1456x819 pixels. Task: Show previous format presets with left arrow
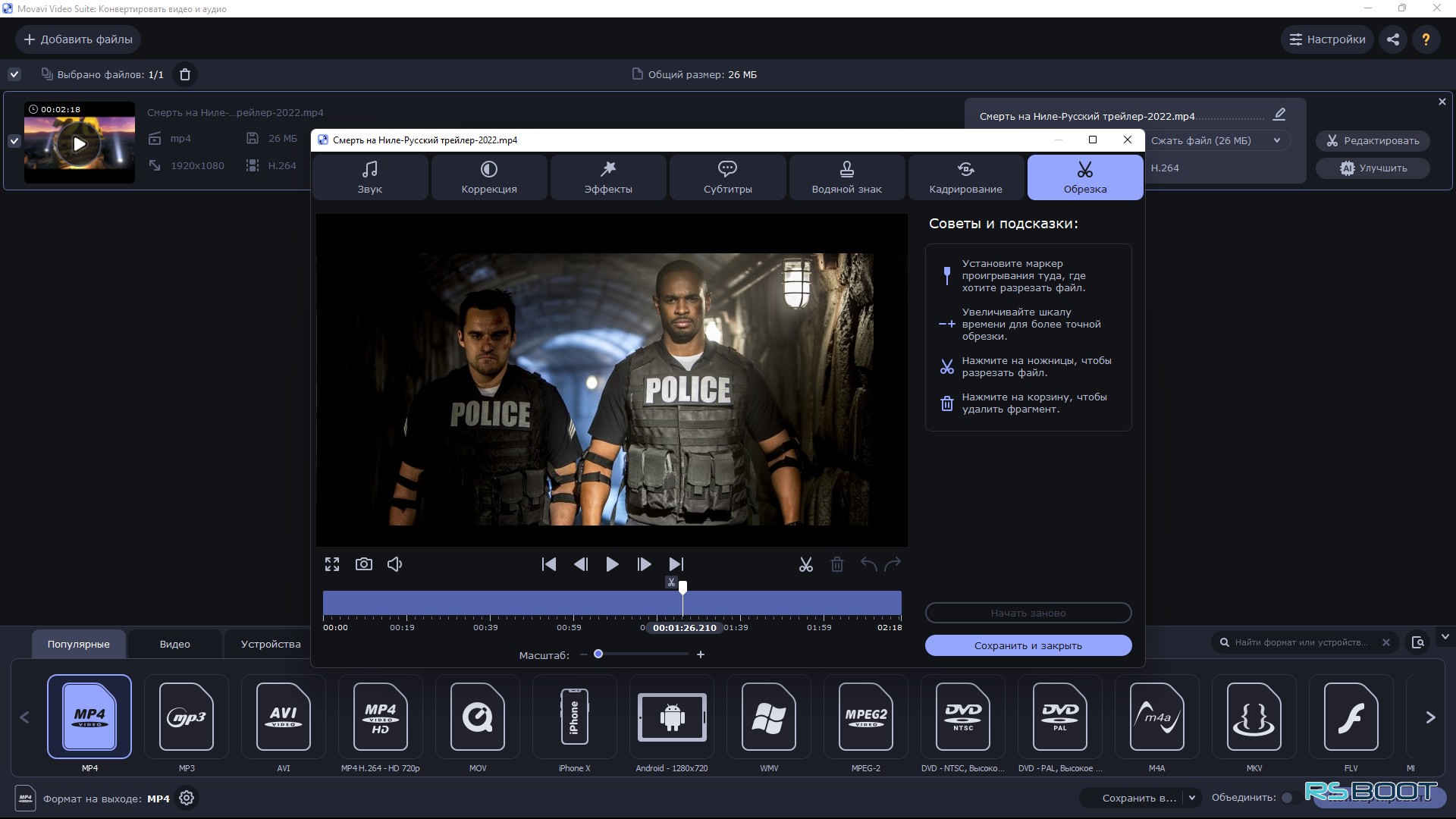(24, 717)
